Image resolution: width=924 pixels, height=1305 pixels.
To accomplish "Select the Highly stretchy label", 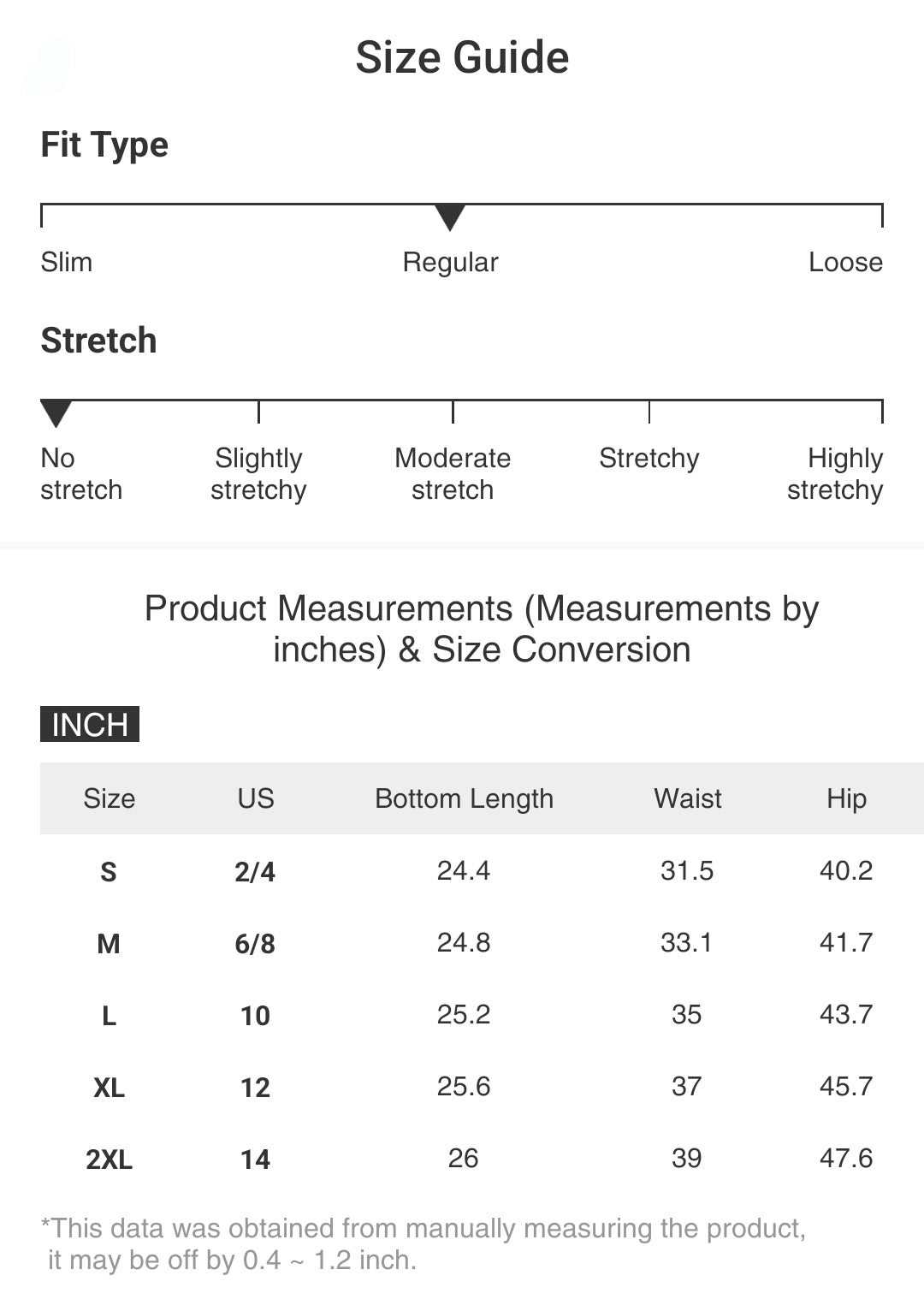I will click(835, 473).
